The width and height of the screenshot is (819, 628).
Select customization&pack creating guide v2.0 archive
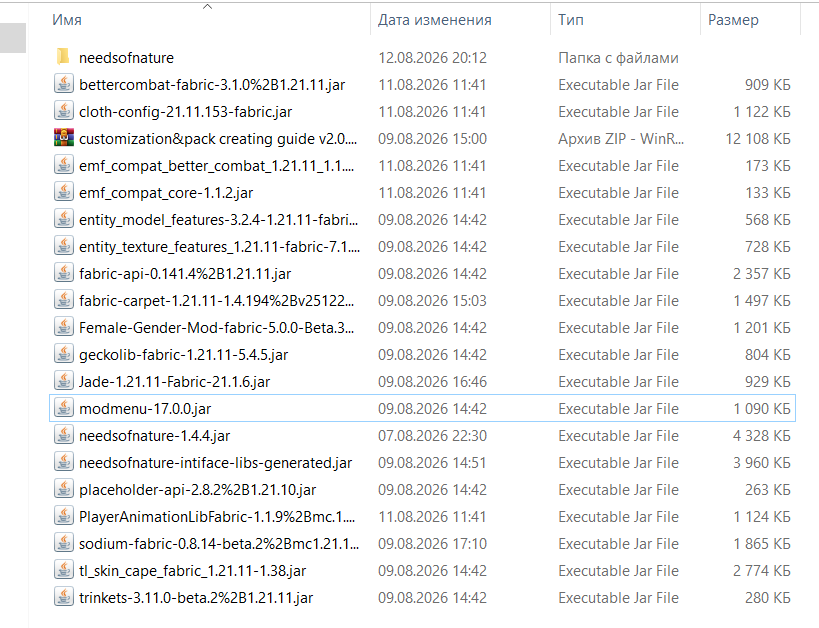(218, 139)
